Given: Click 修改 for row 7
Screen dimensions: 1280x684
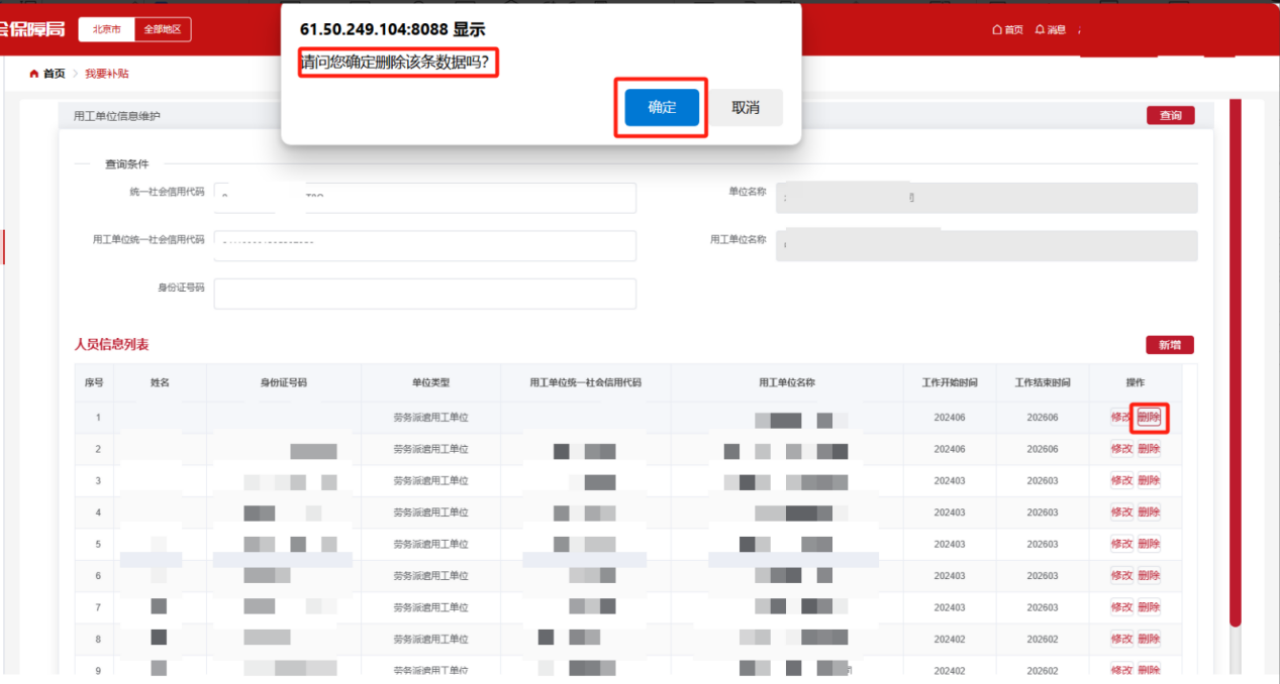Looking at the screenshot, I should click(1121, 608).
